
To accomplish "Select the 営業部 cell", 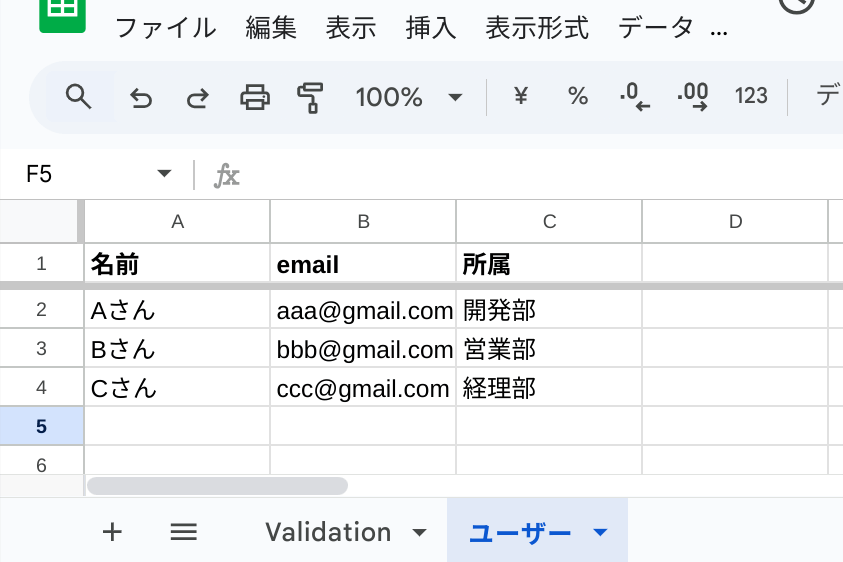I will click(549, 348).
